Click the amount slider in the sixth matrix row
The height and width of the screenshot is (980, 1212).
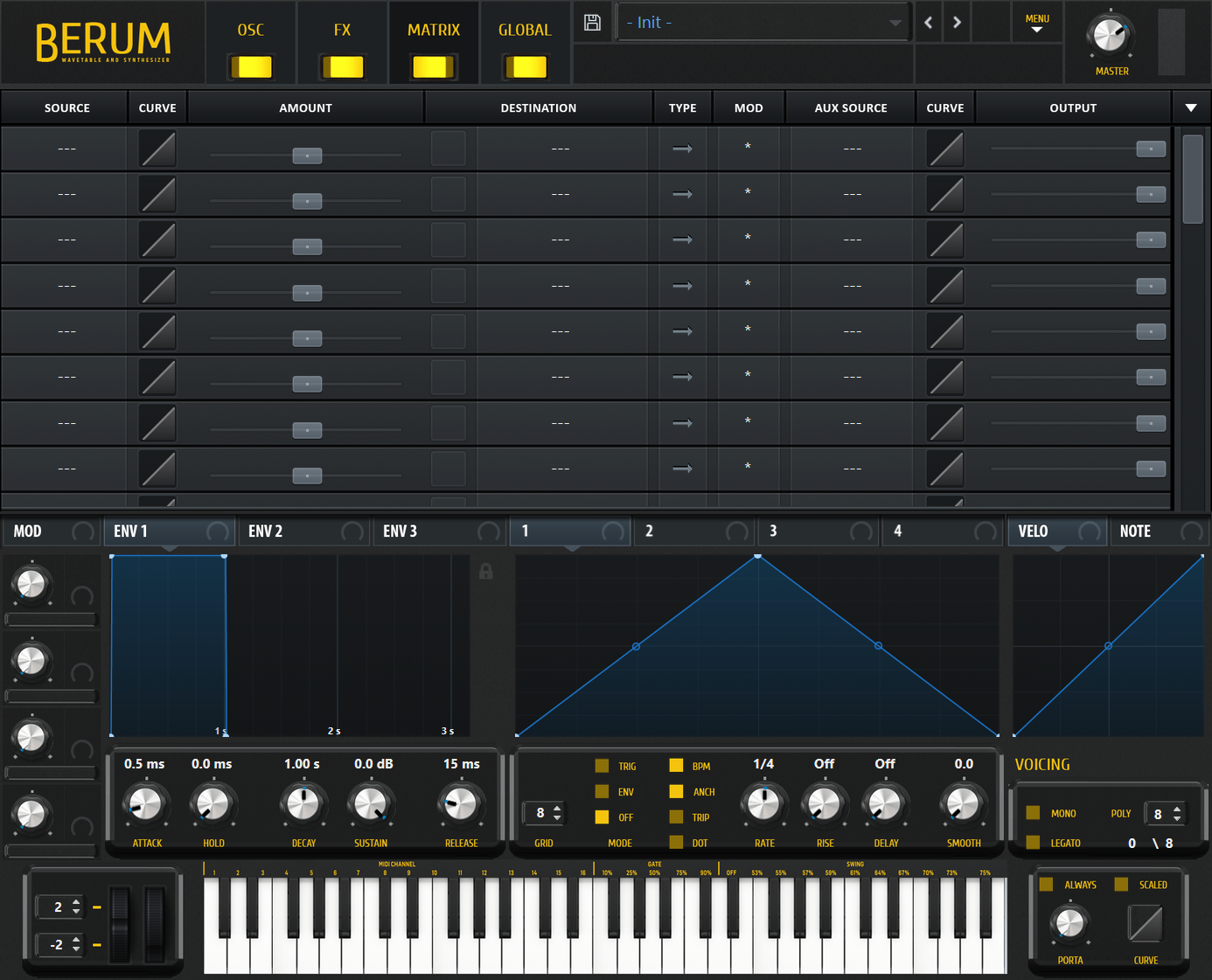[306, 384]
